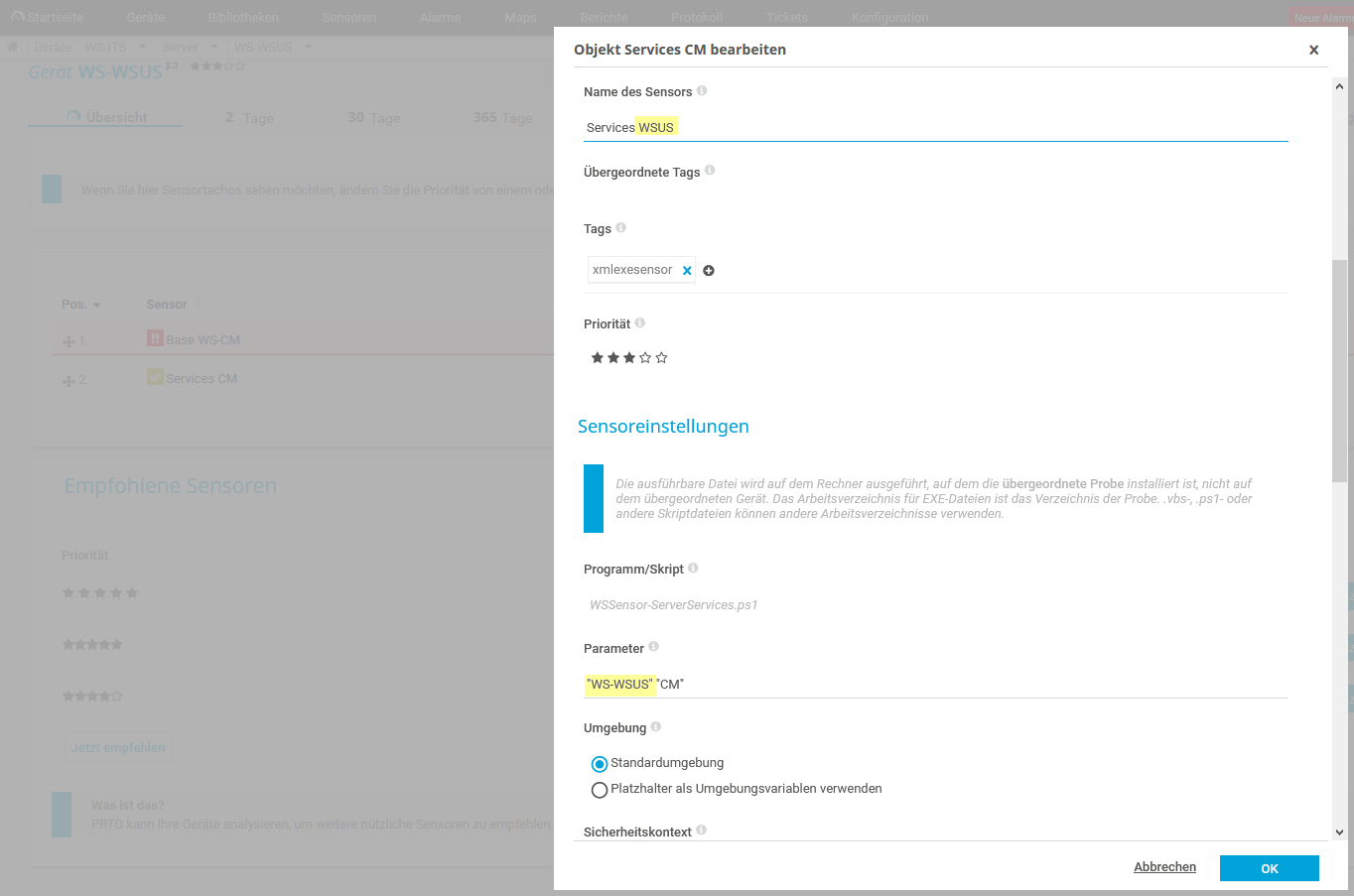This screenshot has height=896, width=1354.
Task: Open the Base WS-CM sensor
Action: pyautogui.click(x=203, y=339)
